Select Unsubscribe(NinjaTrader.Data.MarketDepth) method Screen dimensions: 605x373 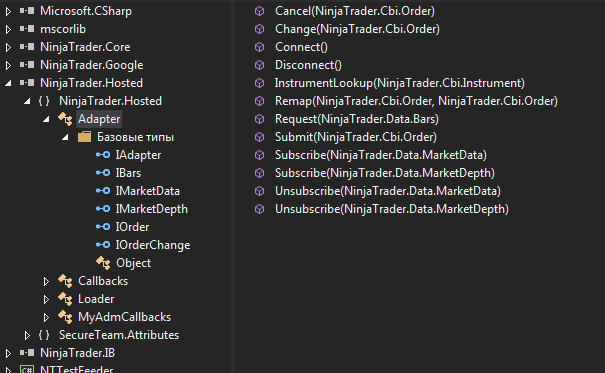coord(392,209)
